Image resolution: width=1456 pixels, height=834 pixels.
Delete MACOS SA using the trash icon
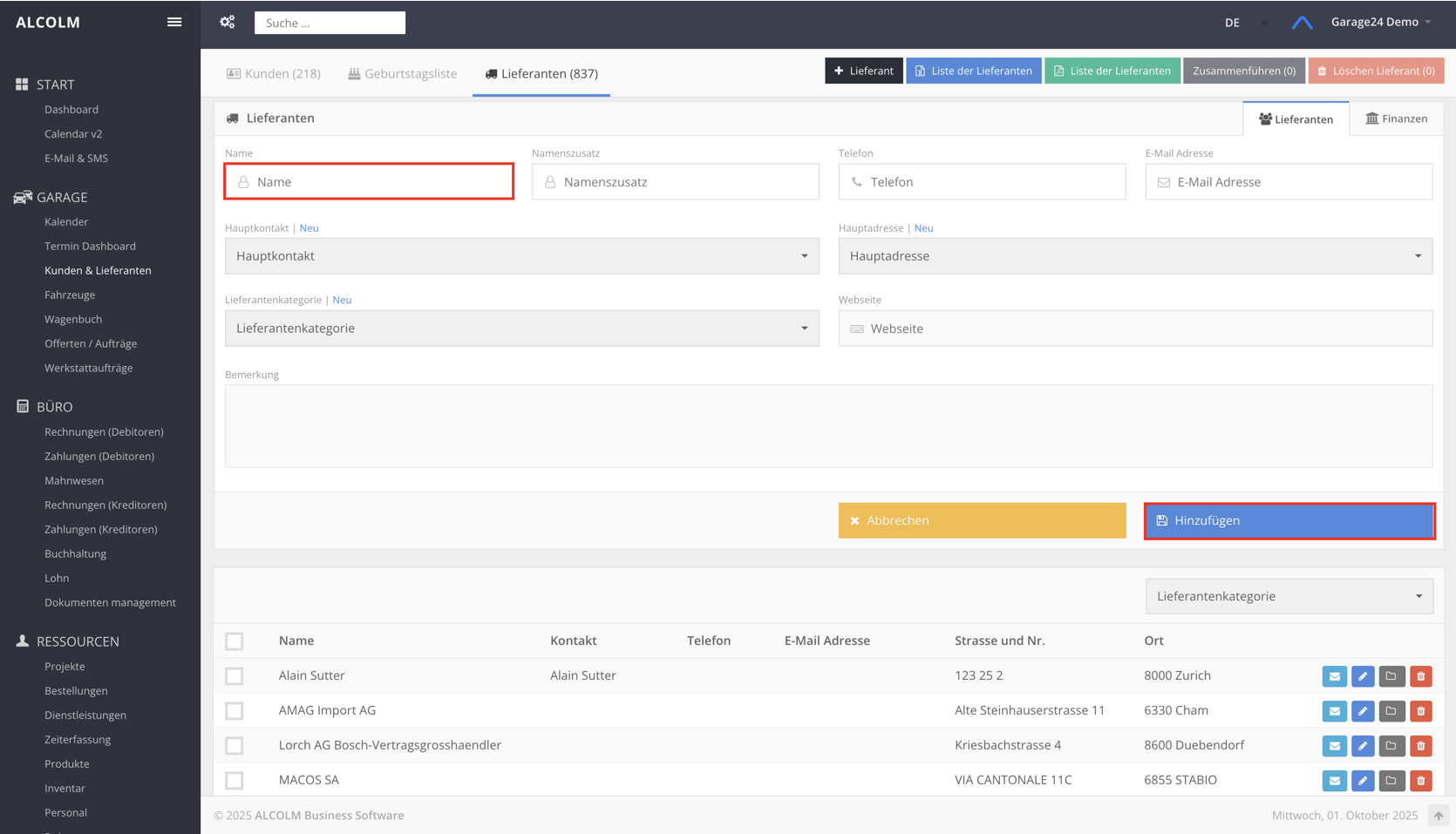[1420, 781]
